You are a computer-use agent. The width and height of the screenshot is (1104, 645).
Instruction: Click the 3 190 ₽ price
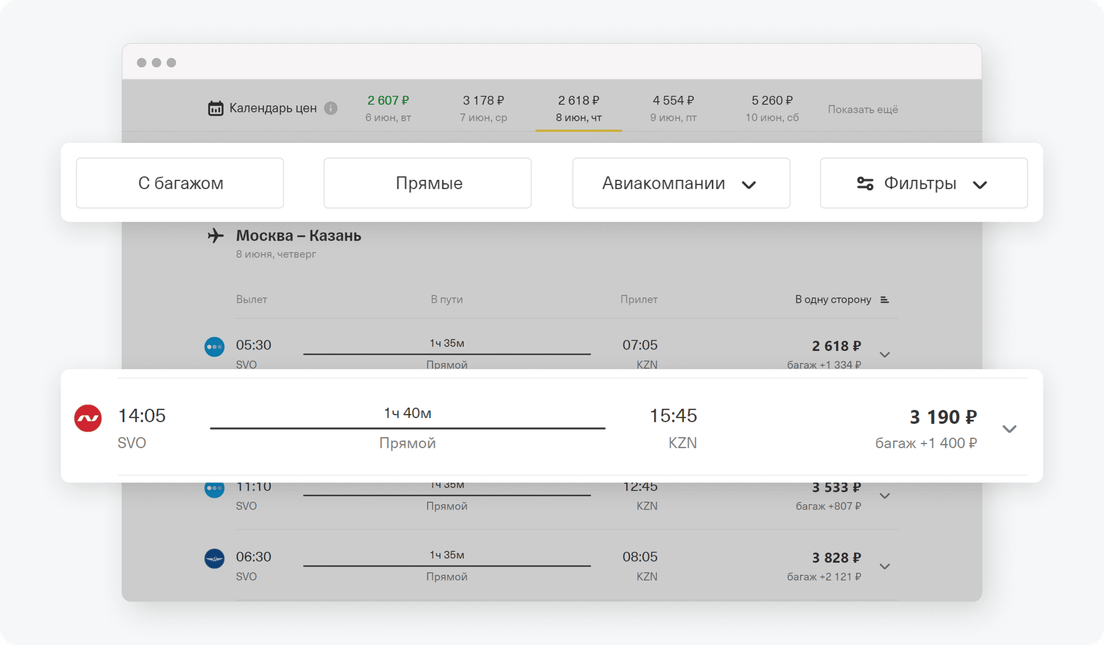pos(943,417)
